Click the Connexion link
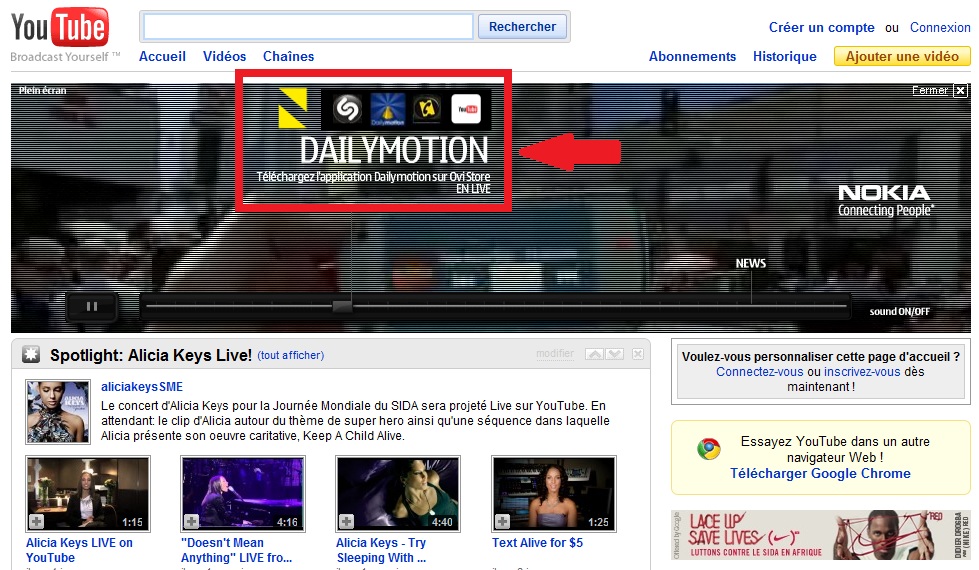This screenshot has height=570, width=979. coord(940,27)
